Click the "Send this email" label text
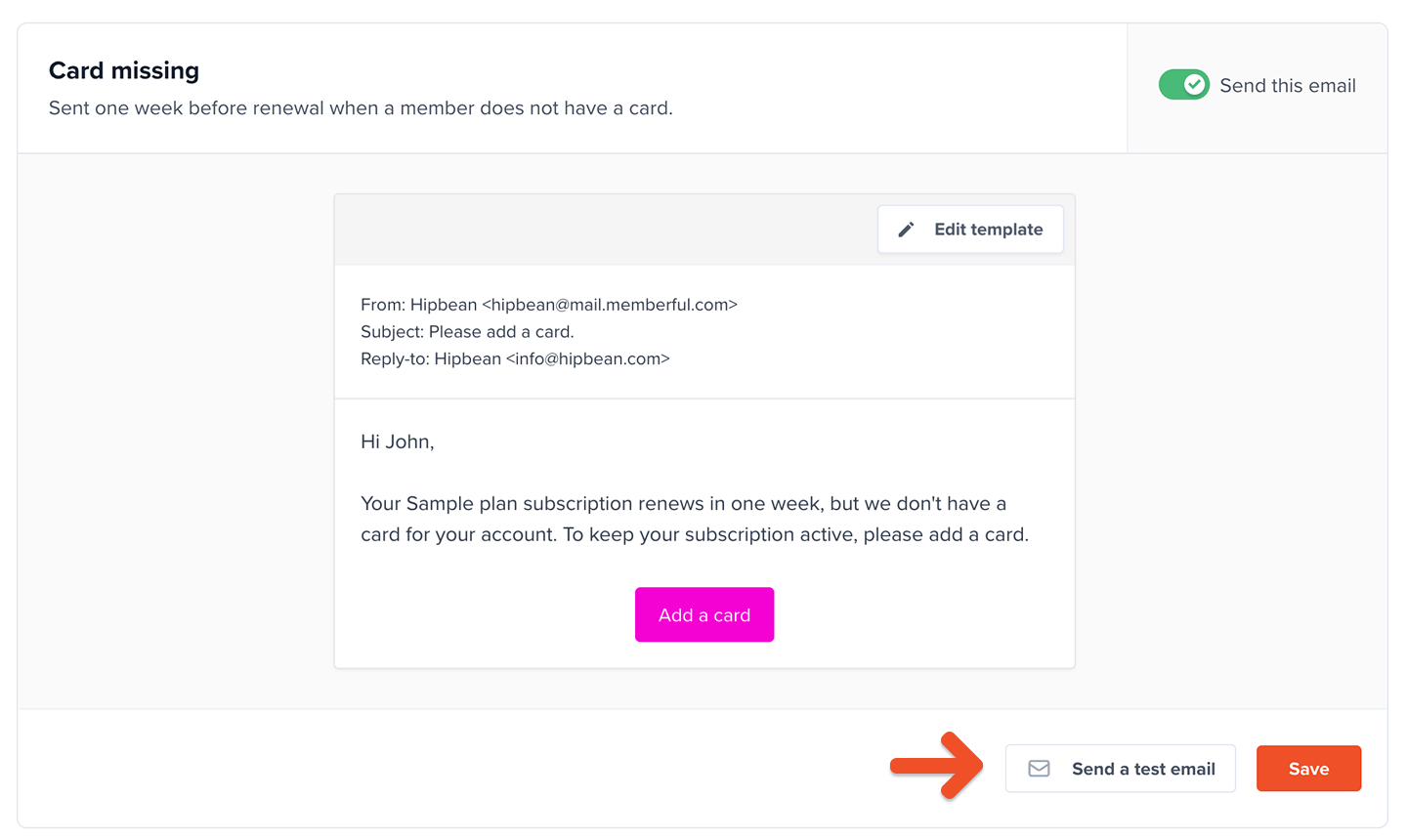1407x840 pixels. point(1288,86)
